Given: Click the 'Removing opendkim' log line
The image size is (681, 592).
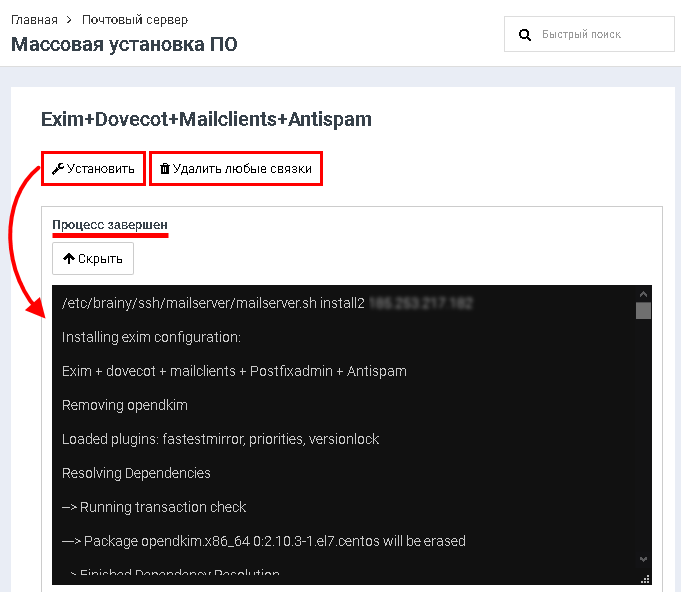Looking at the screenshot, I should click(x=125, y=405).
